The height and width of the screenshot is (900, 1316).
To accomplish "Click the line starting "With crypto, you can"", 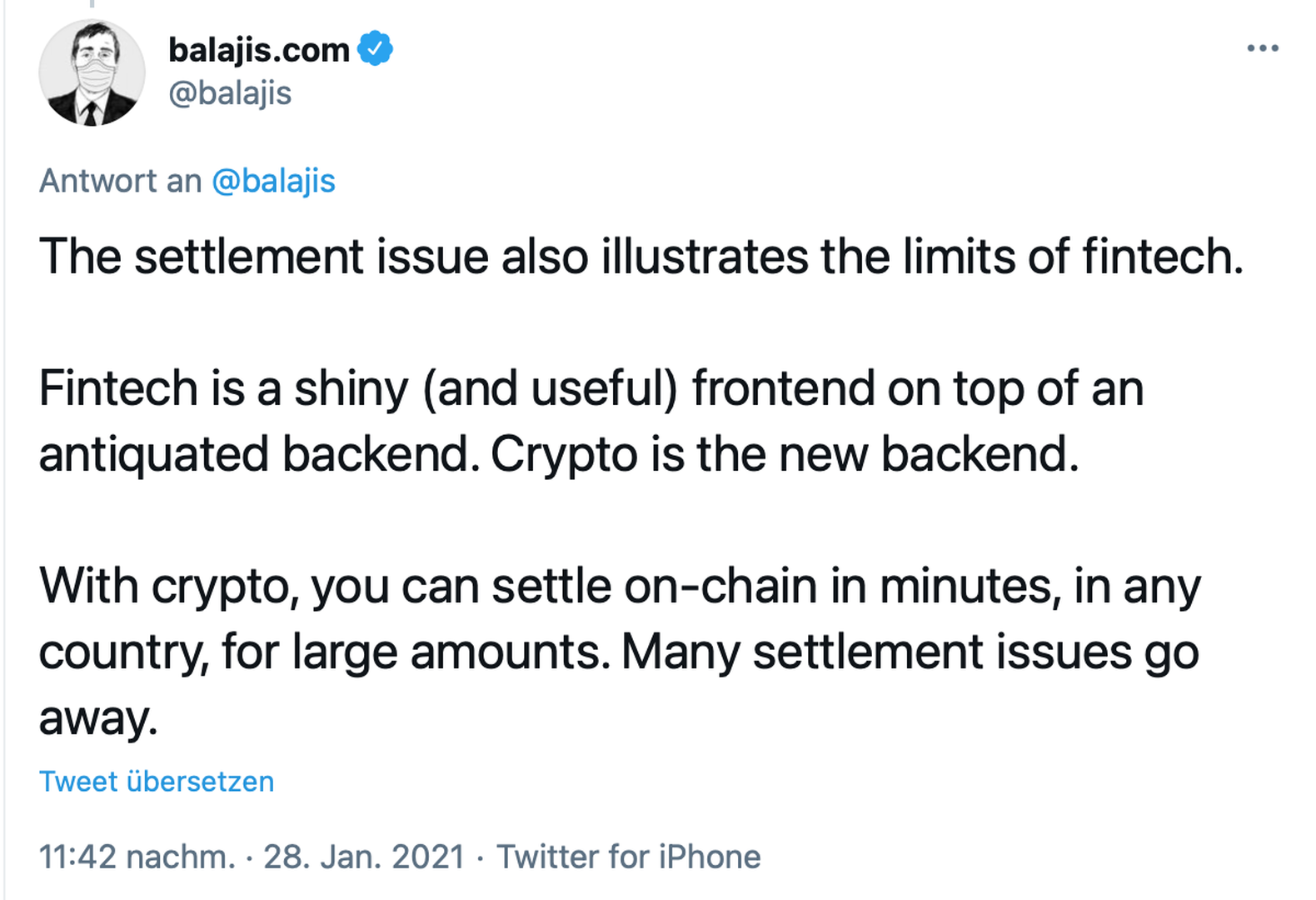I will [x=621, y=586].
